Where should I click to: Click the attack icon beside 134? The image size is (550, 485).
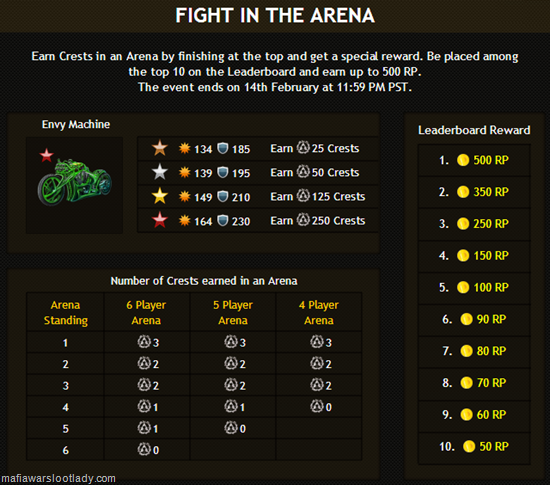pyautogui.click(x=185, y=148)
